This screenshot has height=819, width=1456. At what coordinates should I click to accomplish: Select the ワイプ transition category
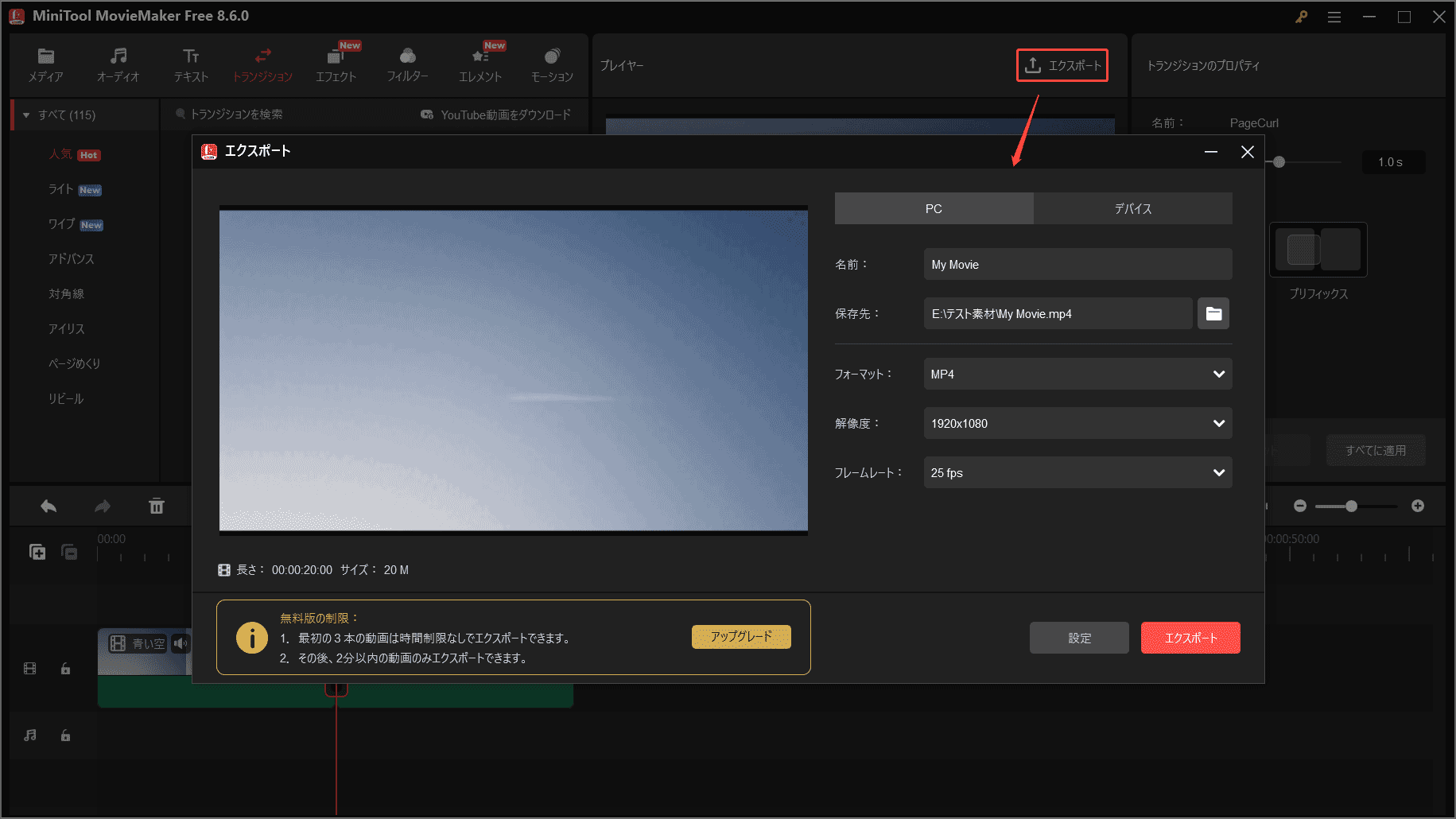pos(62,224)
